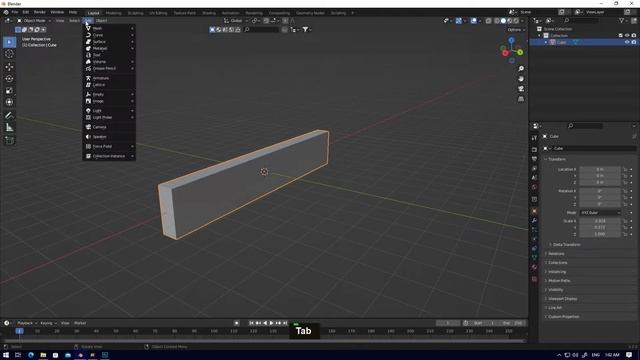The height and width of the screenshot is (360, 640).
Task: Switch perspective/orthographic grid icon
Action: [x=521, y=99]
